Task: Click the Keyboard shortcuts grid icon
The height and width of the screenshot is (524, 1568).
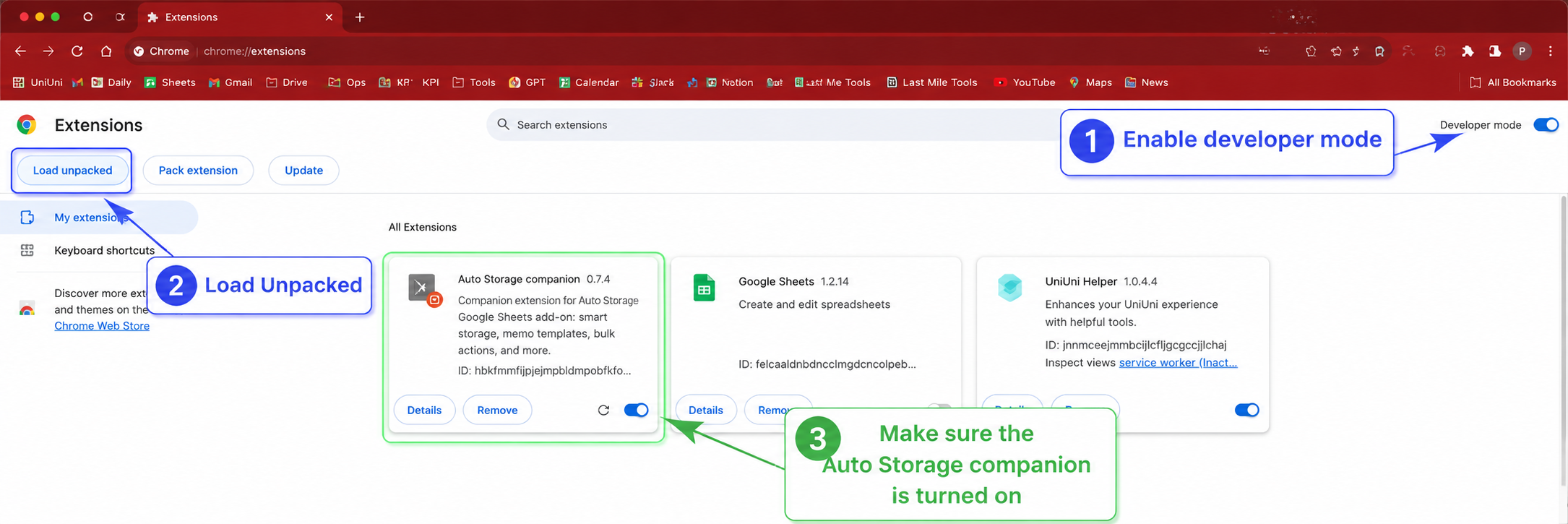Action: point(27,250)
